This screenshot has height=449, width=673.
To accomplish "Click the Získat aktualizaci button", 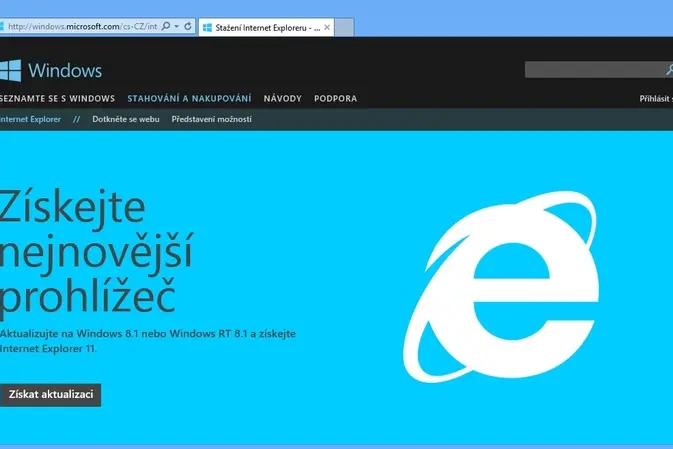I will point(51,394).
